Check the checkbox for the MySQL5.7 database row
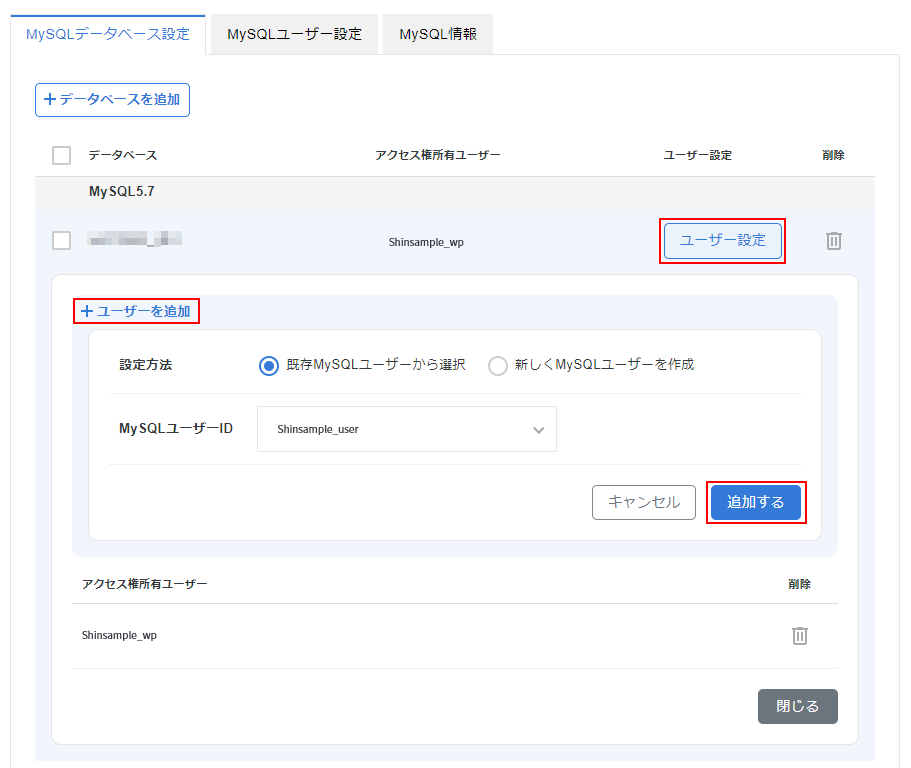911x768 pixels. (61, 241)
